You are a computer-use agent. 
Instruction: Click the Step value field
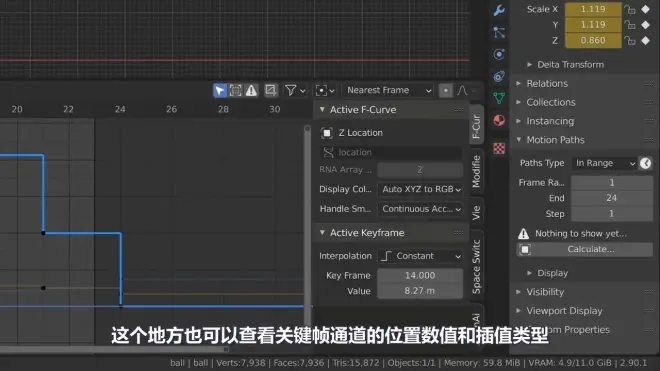click(x=612, y=214)
